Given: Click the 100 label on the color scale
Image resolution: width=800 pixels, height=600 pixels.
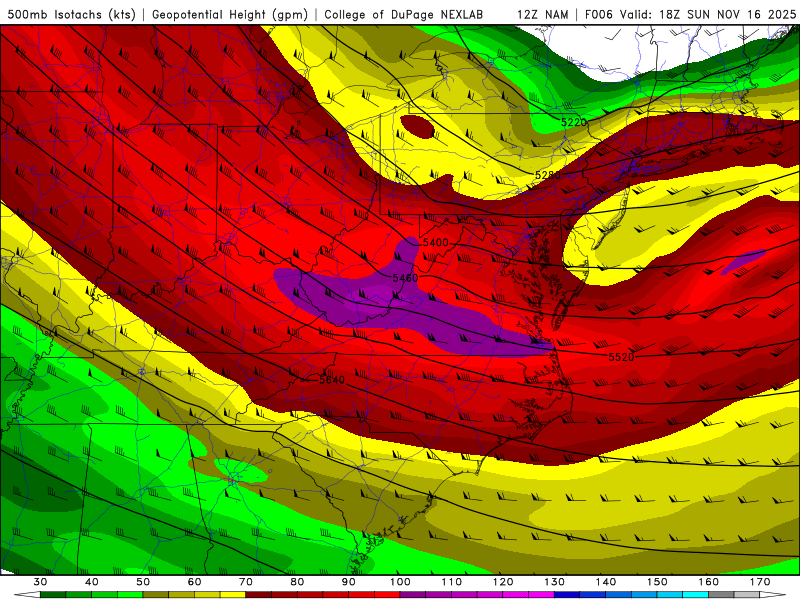Looking at the screenshot, I should click(400, 582).
